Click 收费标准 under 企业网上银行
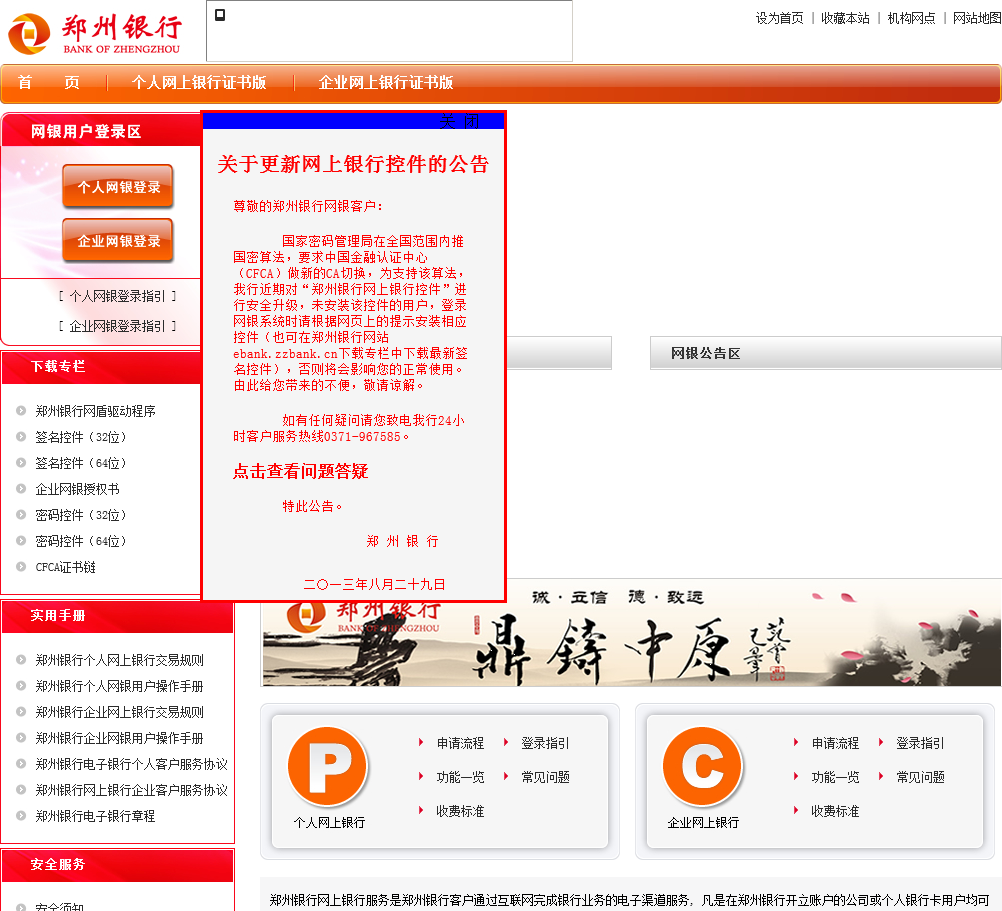The image size is (1002, 911). tap(835, 811)
